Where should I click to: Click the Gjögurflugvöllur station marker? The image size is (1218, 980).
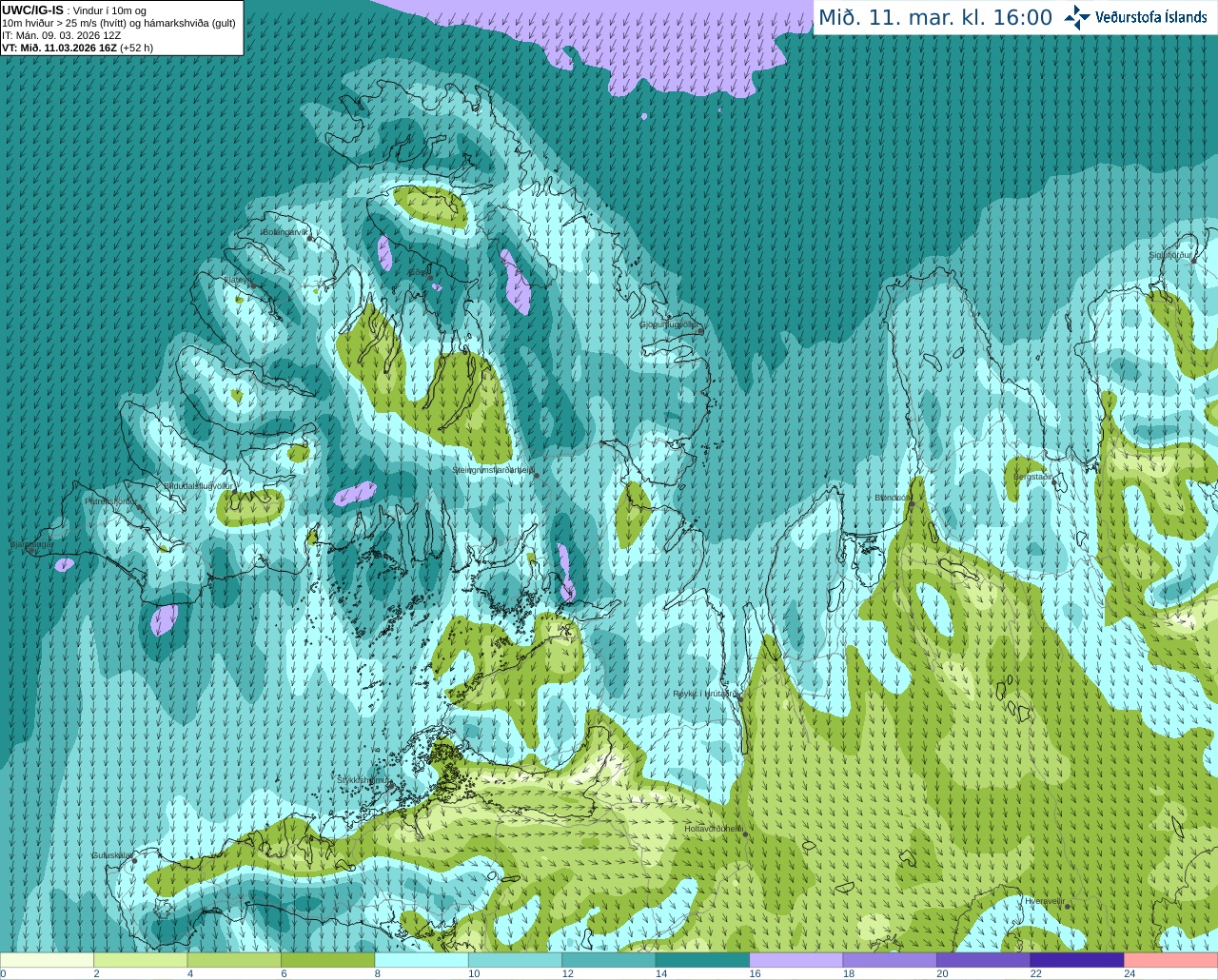click(699, 331)
